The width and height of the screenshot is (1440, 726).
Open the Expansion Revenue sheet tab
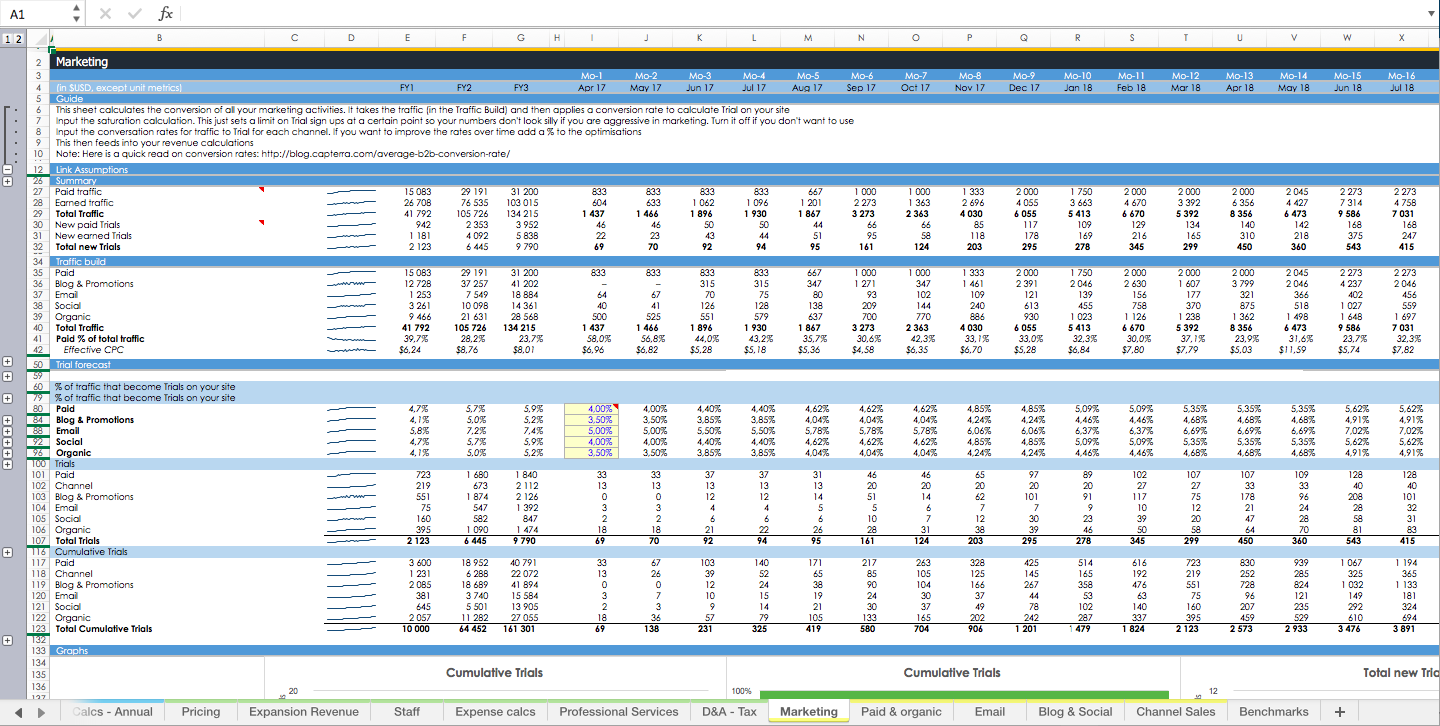point(304,712)
